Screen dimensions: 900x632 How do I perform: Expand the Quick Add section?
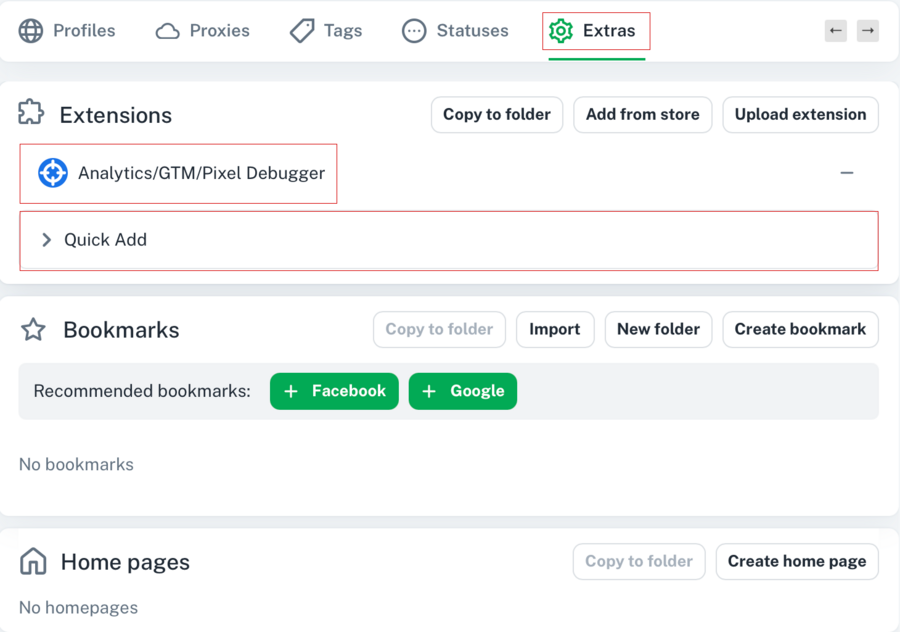47,240
